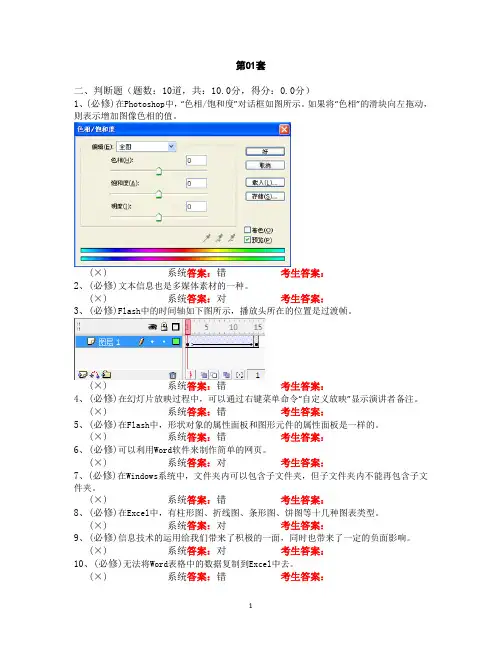The height and width of the screenshot is (649, 502).
Task: Toggle the 预览 preview checkbox
Action: [247, 240]
